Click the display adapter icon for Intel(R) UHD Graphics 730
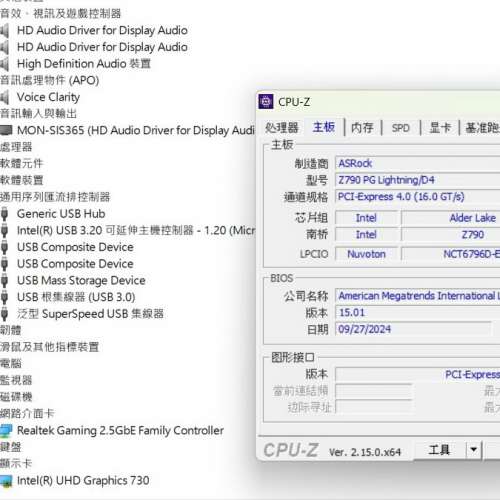The image size is (500, 500). pos(6,481)
